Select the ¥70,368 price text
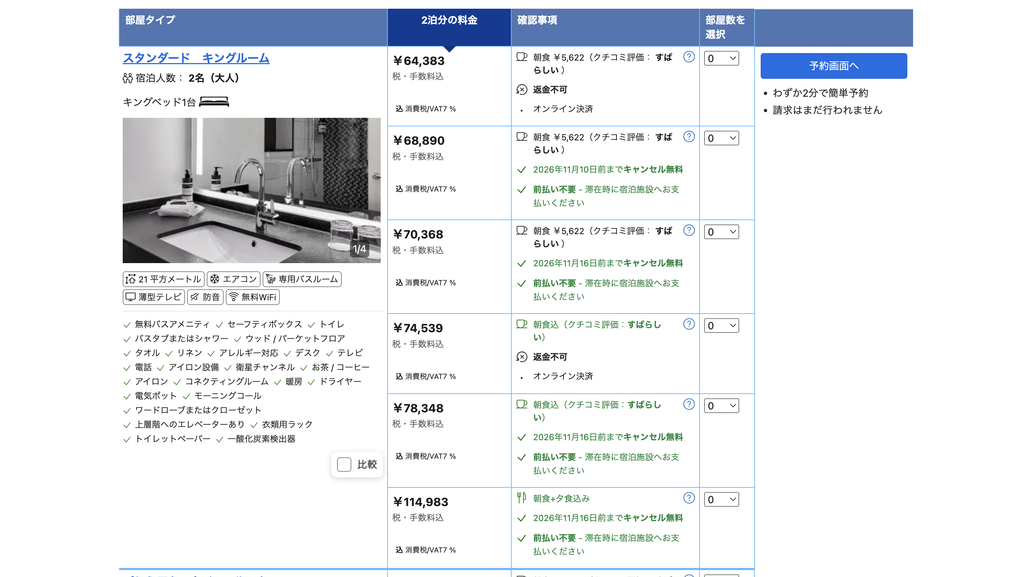The height and width of the screenshot is (577, 1024). point(418,235)
